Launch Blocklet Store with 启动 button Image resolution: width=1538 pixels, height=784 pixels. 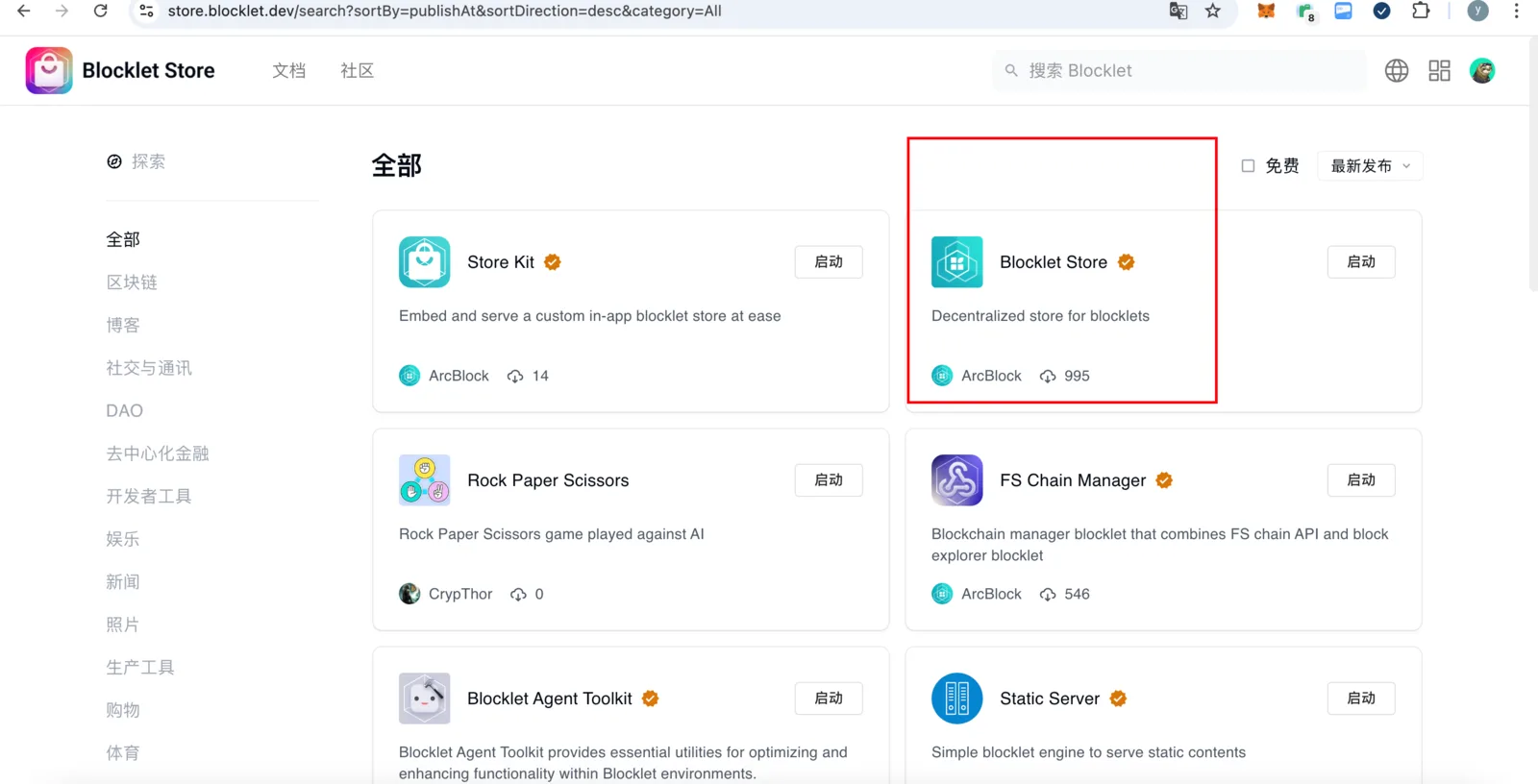tap(1361, 262)
